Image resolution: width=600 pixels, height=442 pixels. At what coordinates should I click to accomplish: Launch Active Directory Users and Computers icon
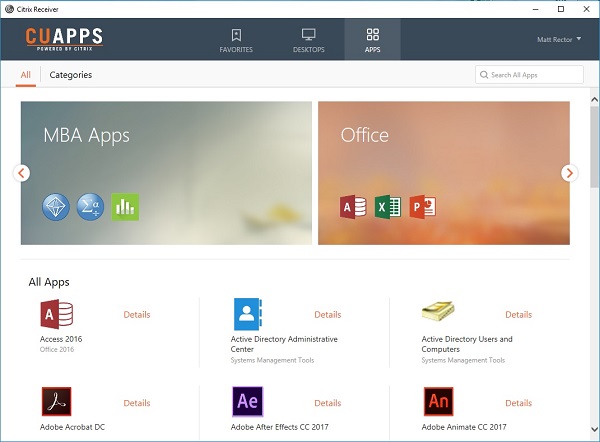[438, 311]
